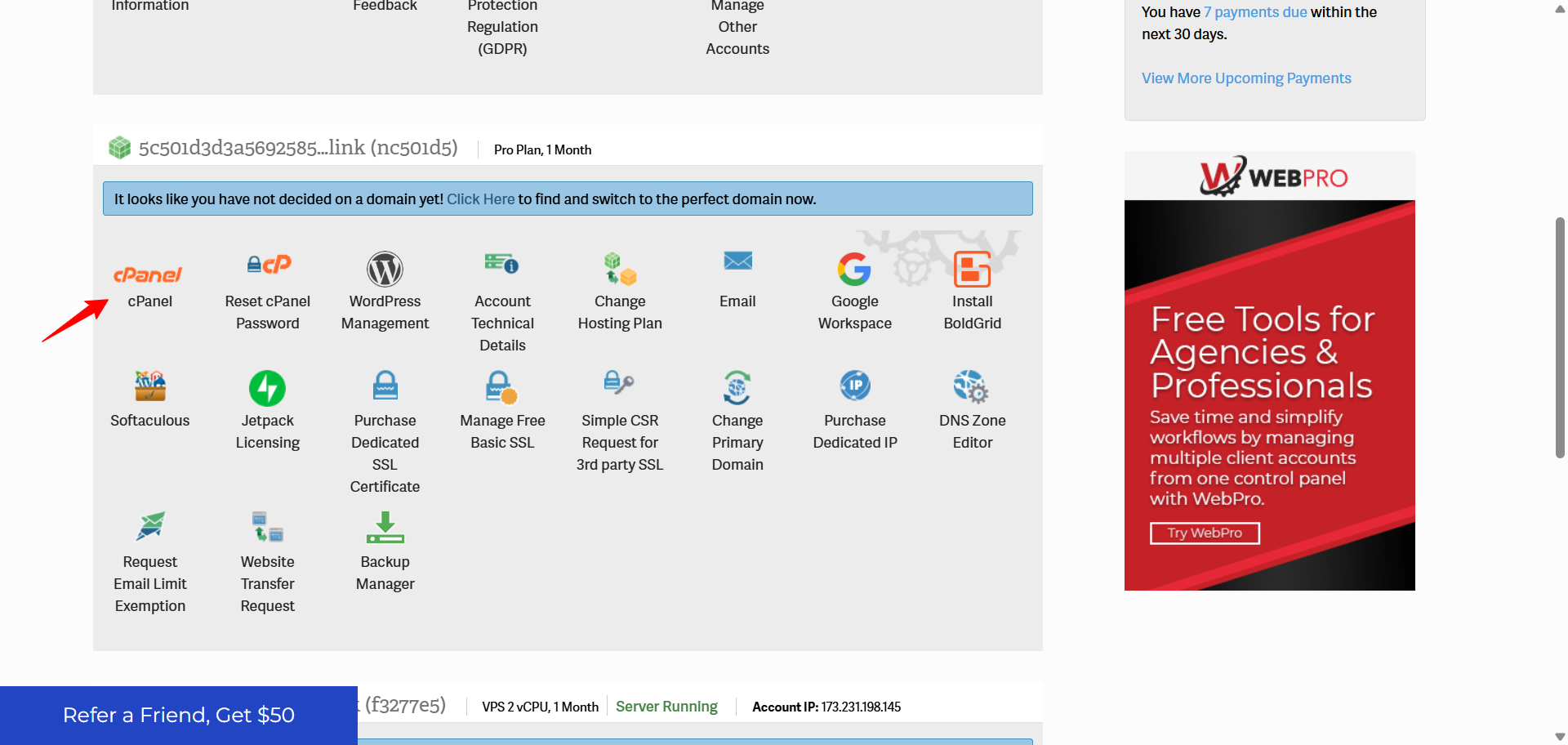
Task: Select Change Primary Domain icon
Action: click(x=737, y=387)
